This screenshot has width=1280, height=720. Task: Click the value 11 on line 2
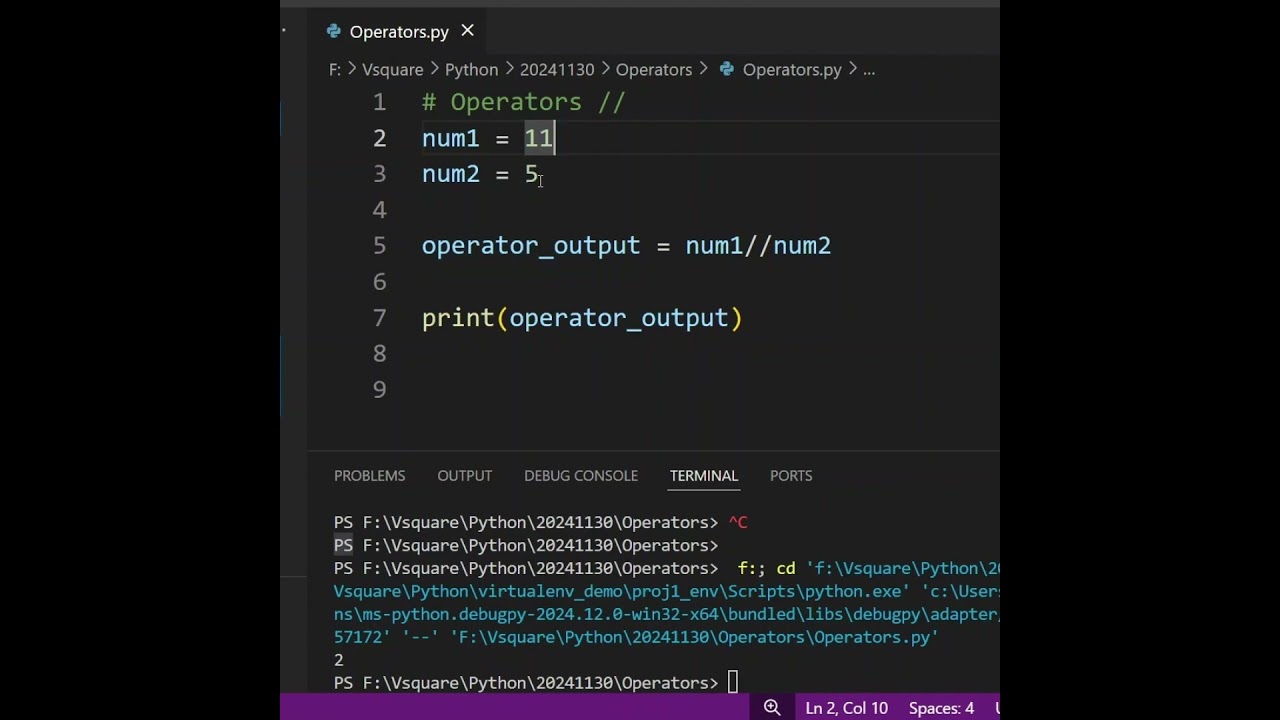538,138
